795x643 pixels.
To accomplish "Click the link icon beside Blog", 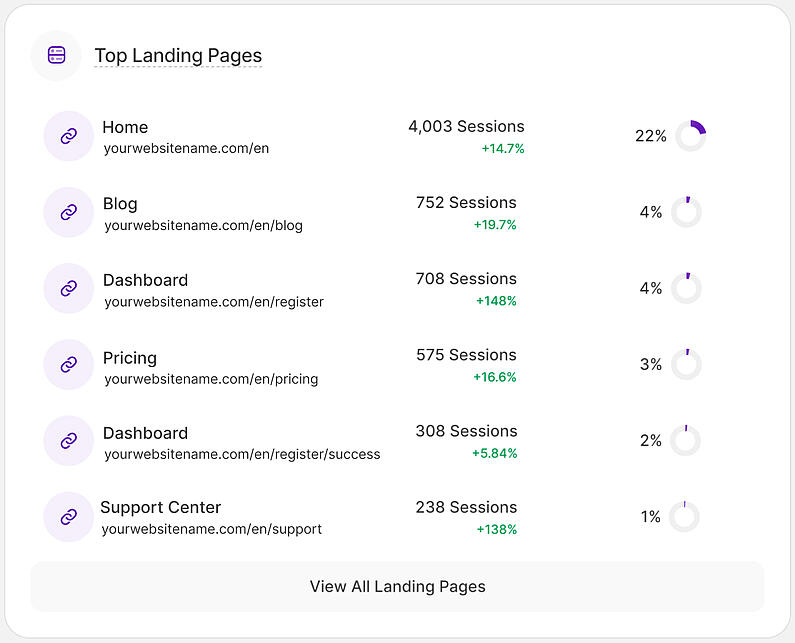I will click(69, 212).
